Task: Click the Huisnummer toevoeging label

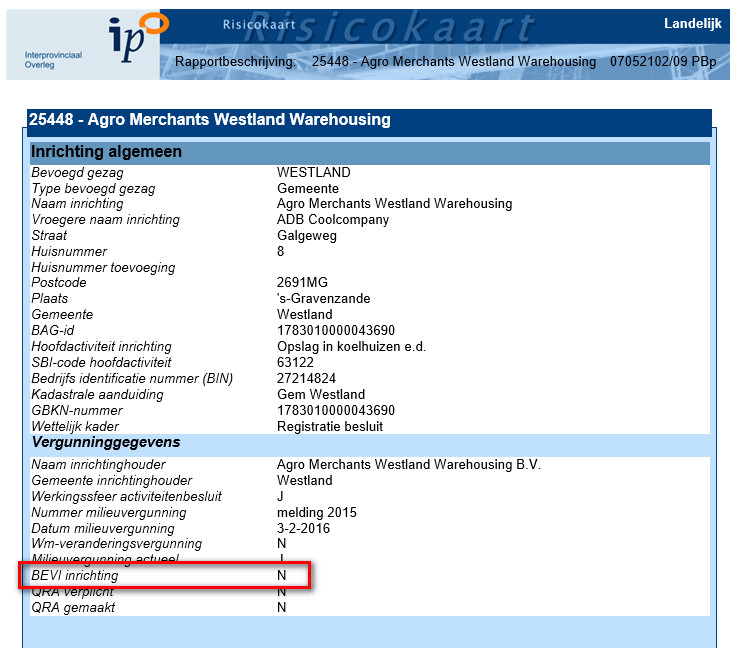Action: pos(103,267)
